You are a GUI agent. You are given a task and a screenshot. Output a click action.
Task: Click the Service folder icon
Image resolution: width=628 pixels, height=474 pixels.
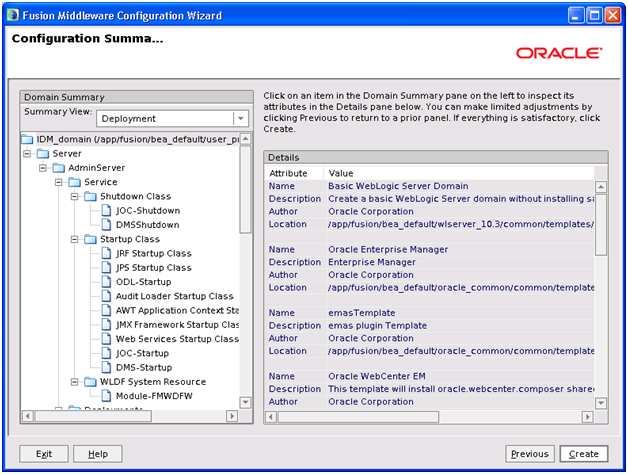coord(74,182)
